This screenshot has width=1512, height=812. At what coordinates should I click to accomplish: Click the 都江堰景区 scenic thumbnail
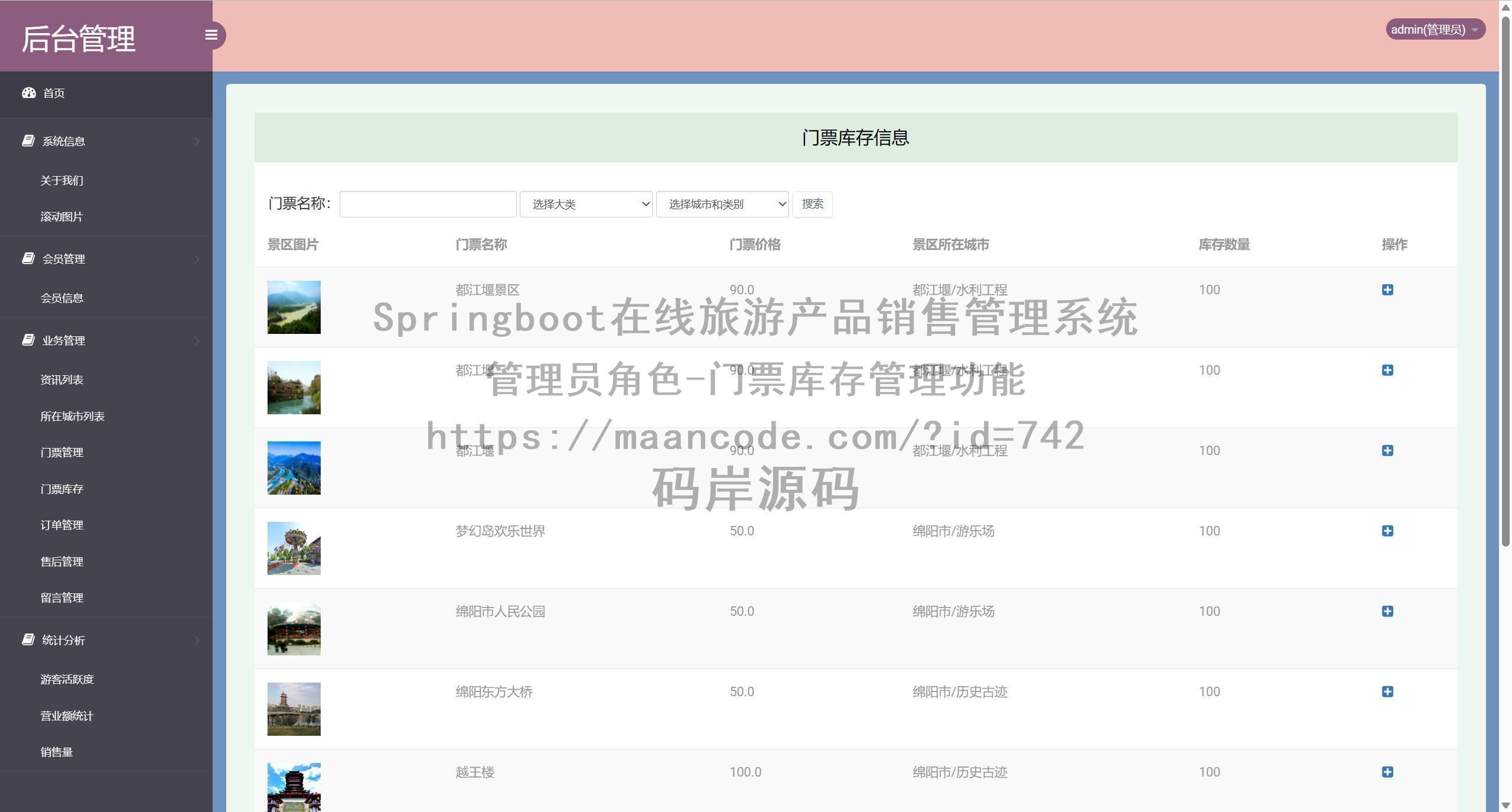point(294,307)
